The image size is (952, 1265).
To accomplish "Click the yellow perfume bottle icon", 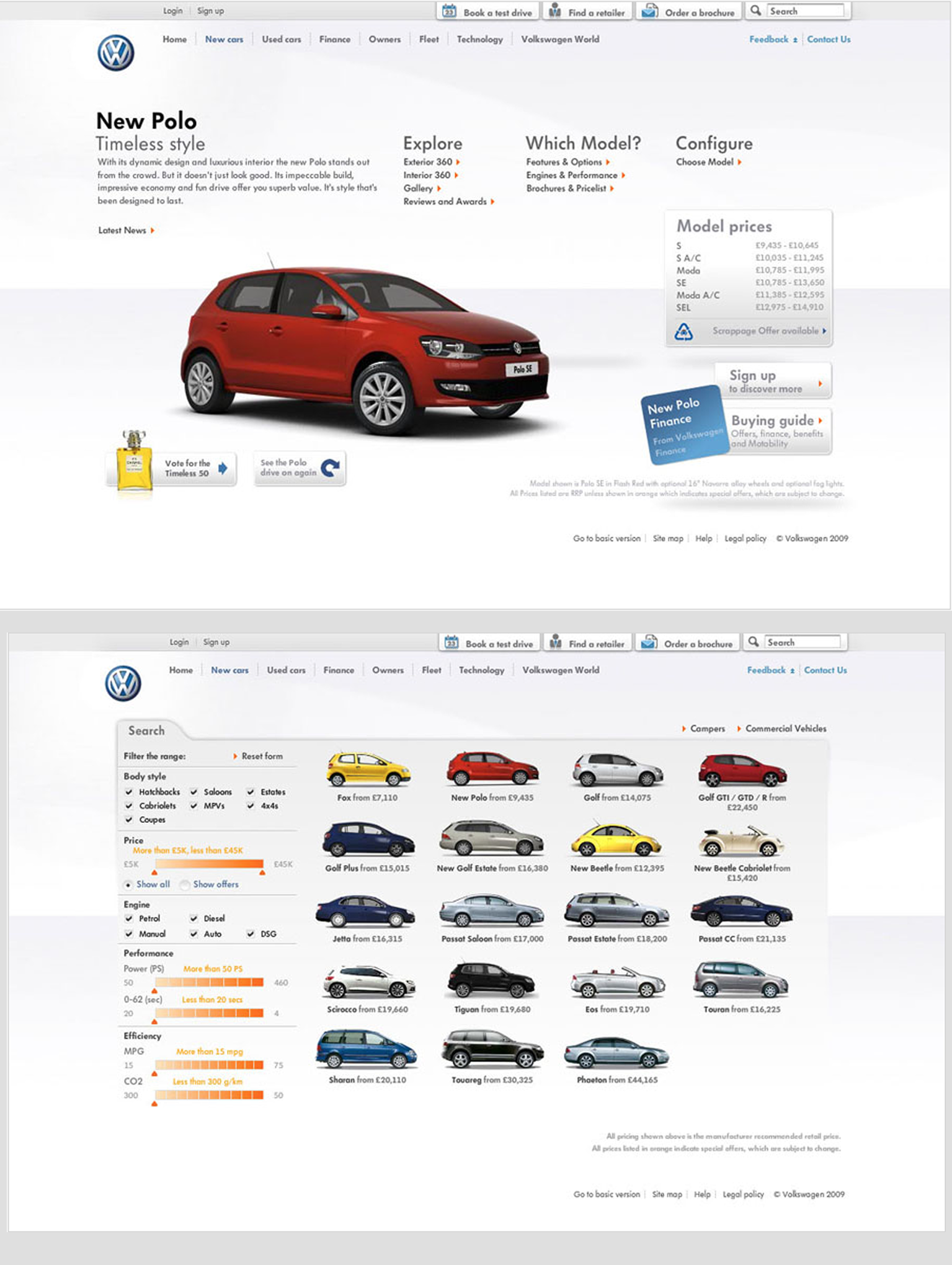I will coord(134,459).
